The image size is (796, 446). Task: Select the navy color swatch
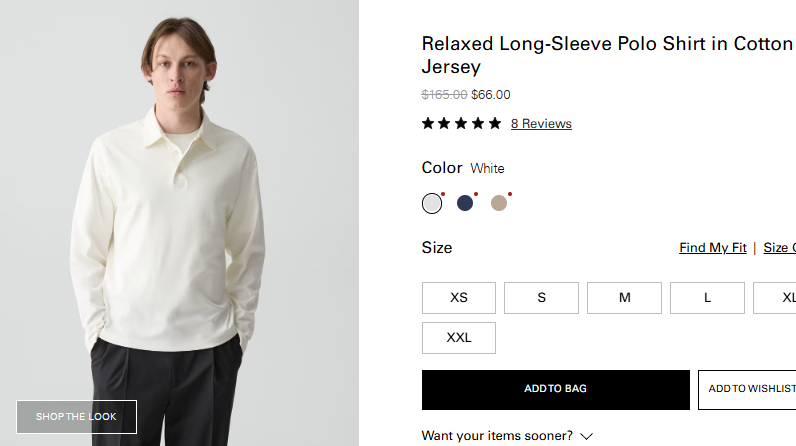[x=465, y=203]
